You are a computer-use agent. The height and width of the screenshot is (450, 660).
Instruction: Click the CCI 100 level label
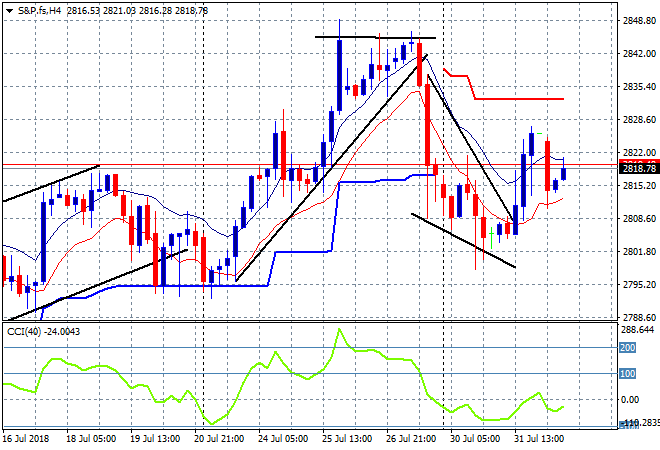pos(628,374)
